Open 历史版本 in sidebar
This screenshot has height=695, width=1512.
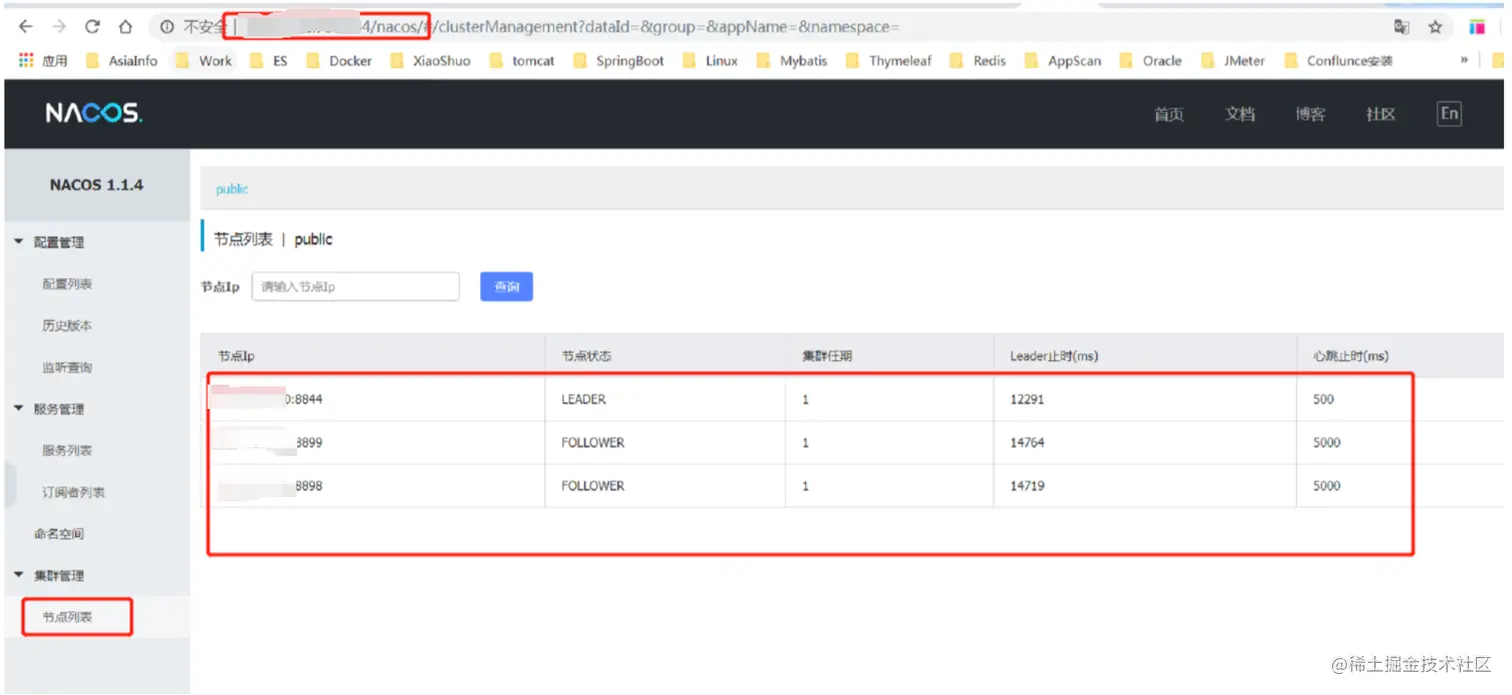click(67, 326)
